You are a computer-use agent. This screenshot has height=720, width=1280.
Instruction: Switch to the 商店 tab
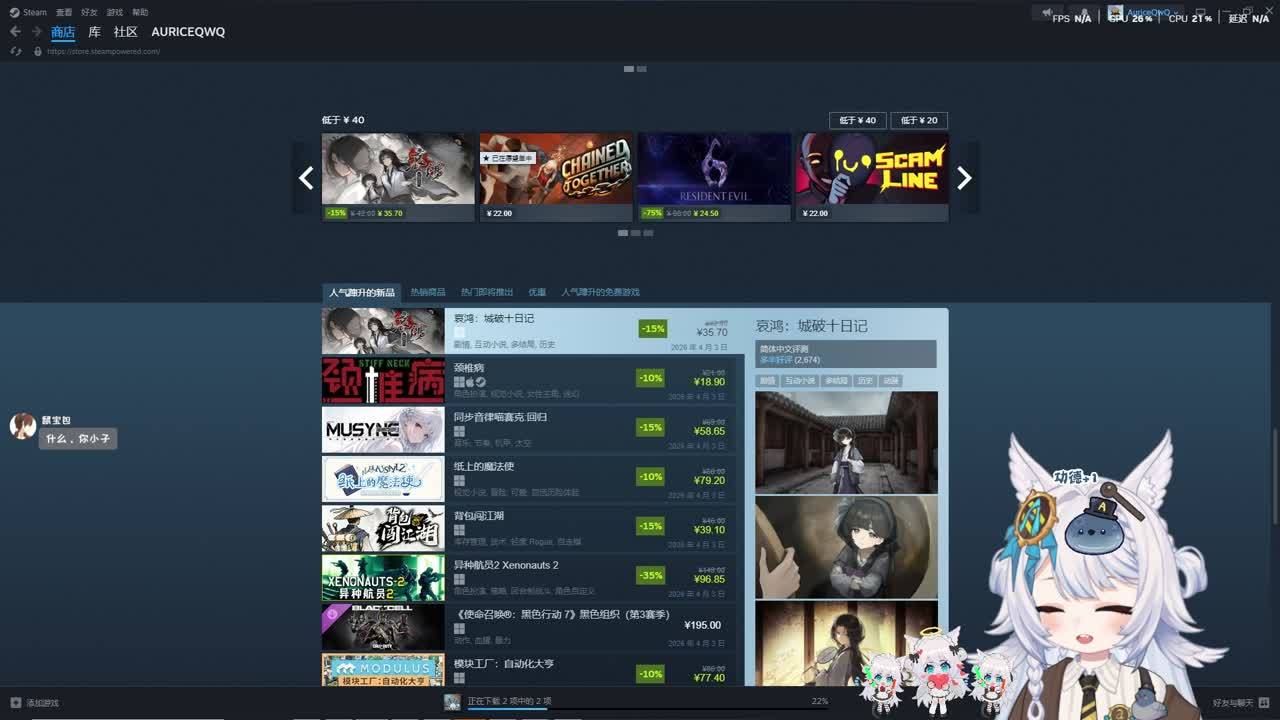coord(63,32)
